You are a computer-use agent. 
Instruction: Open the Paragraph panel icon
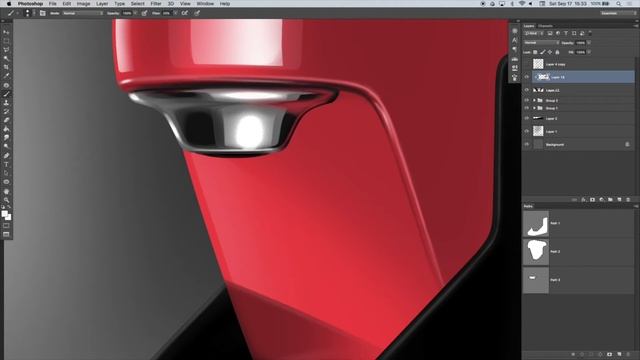coord(514,49)
